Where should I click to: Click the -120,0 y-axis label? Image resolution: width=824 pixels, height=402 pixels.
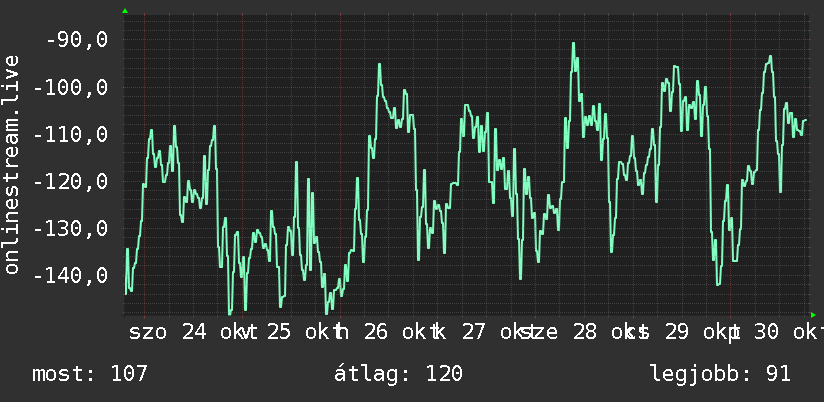coord(70,181)
